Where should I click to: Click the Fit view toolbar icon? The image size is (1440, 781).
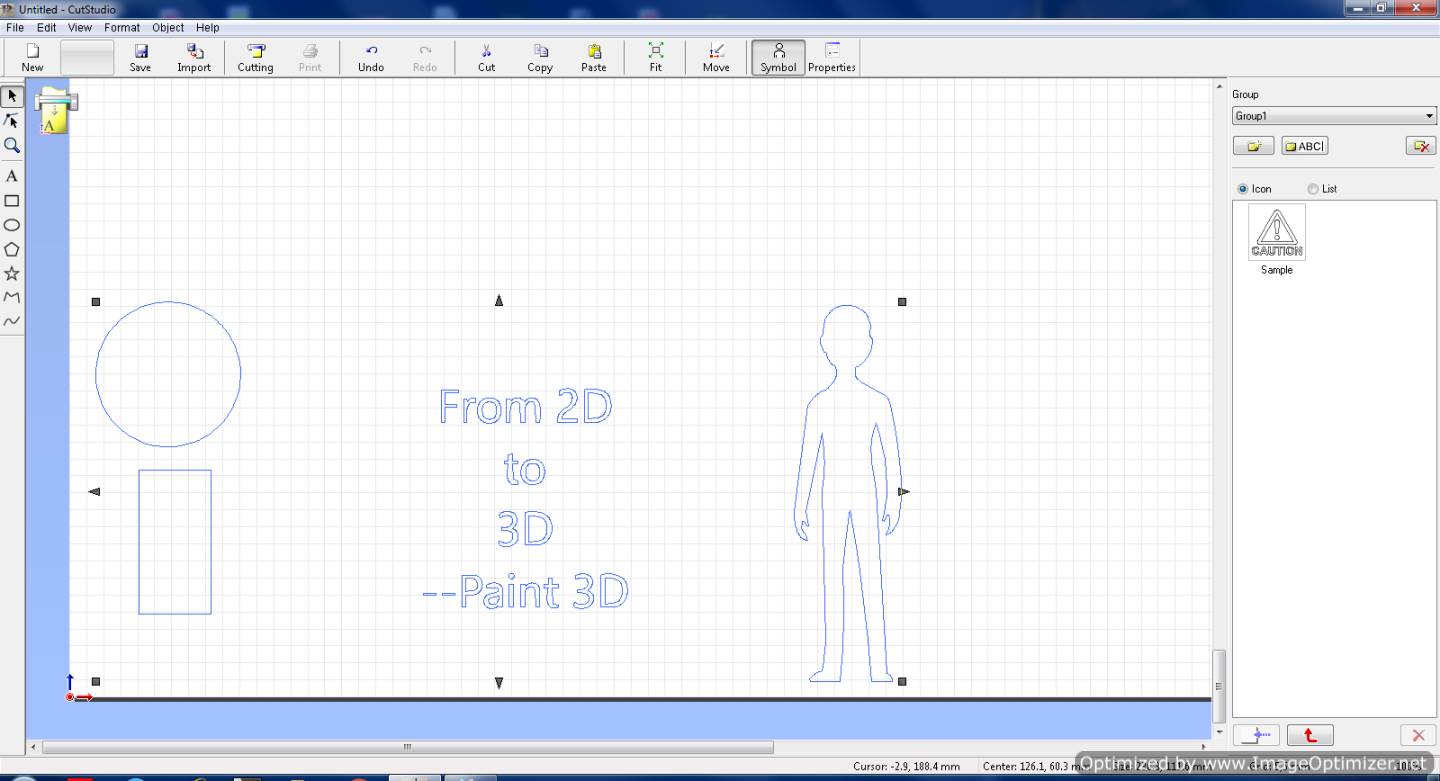click(655, 57)
